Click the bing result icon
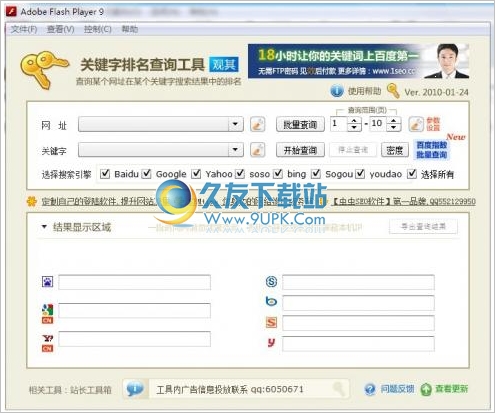The image size is (495, 413). [271, 301]
